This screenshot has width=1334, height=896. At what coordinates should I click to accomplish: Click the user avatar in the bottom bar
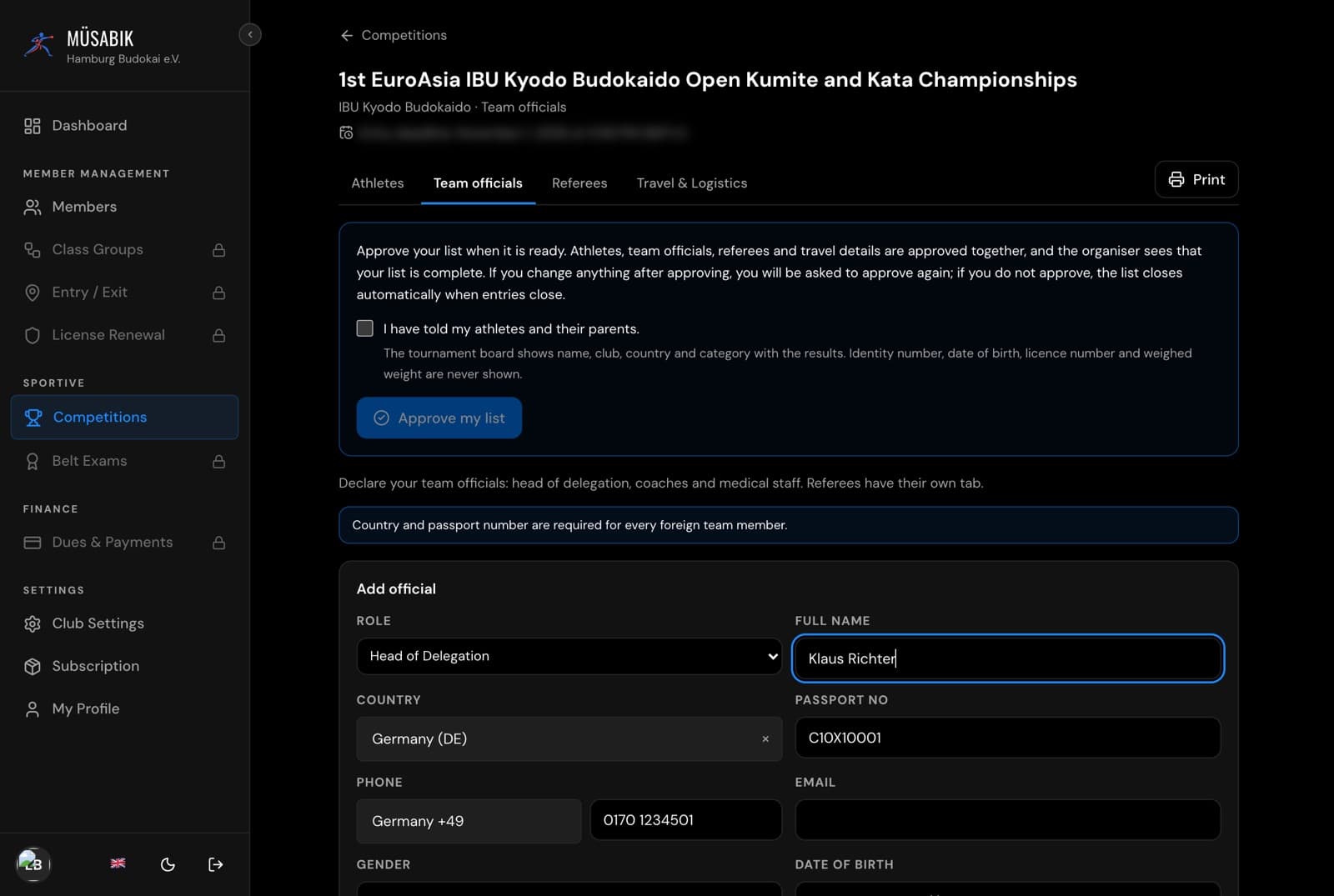(x=33, y=863)
